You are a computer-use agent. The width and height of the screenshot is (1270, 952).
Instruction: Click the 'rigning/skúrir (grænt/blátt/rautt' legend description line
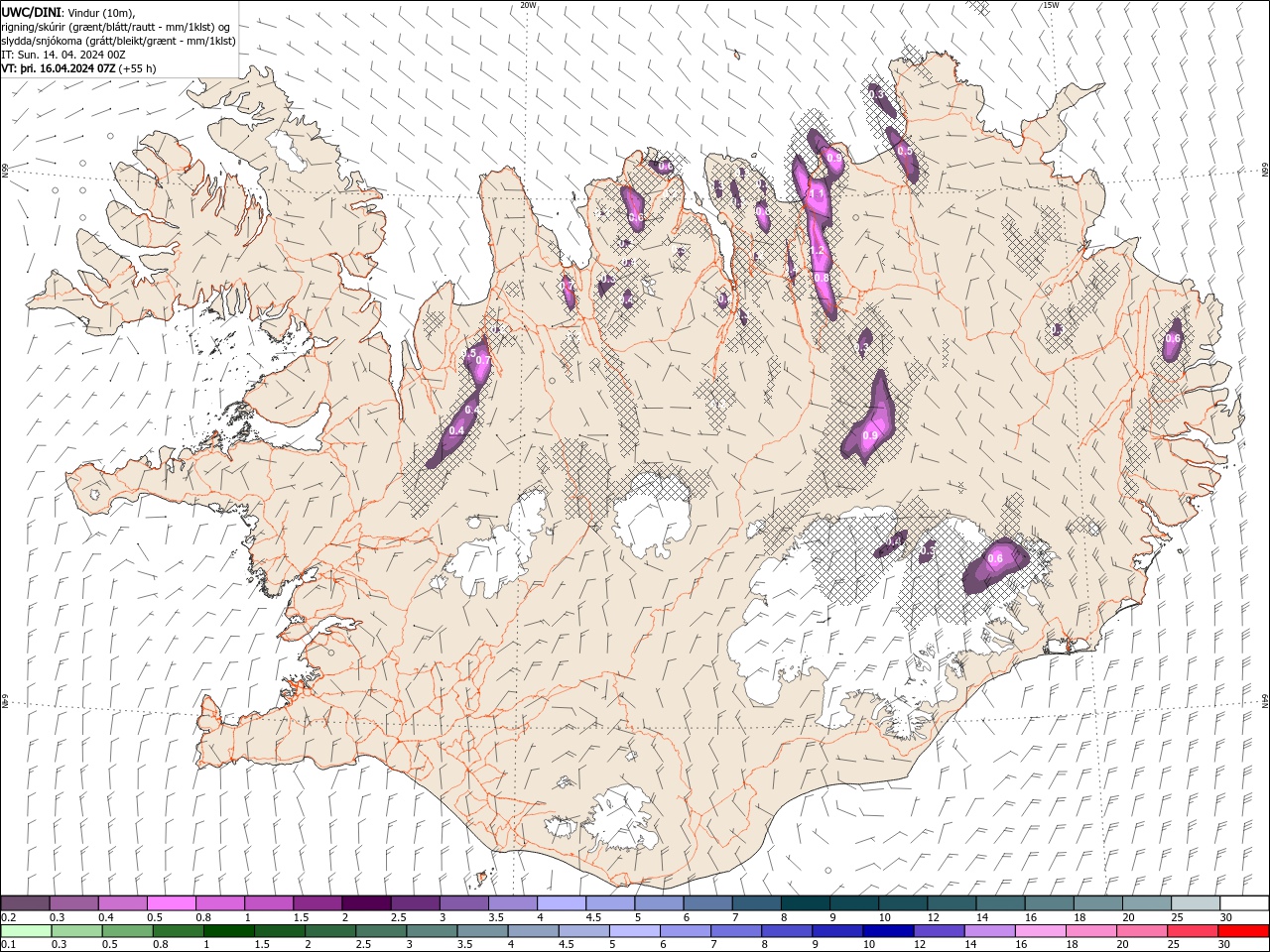coord(116,26)
